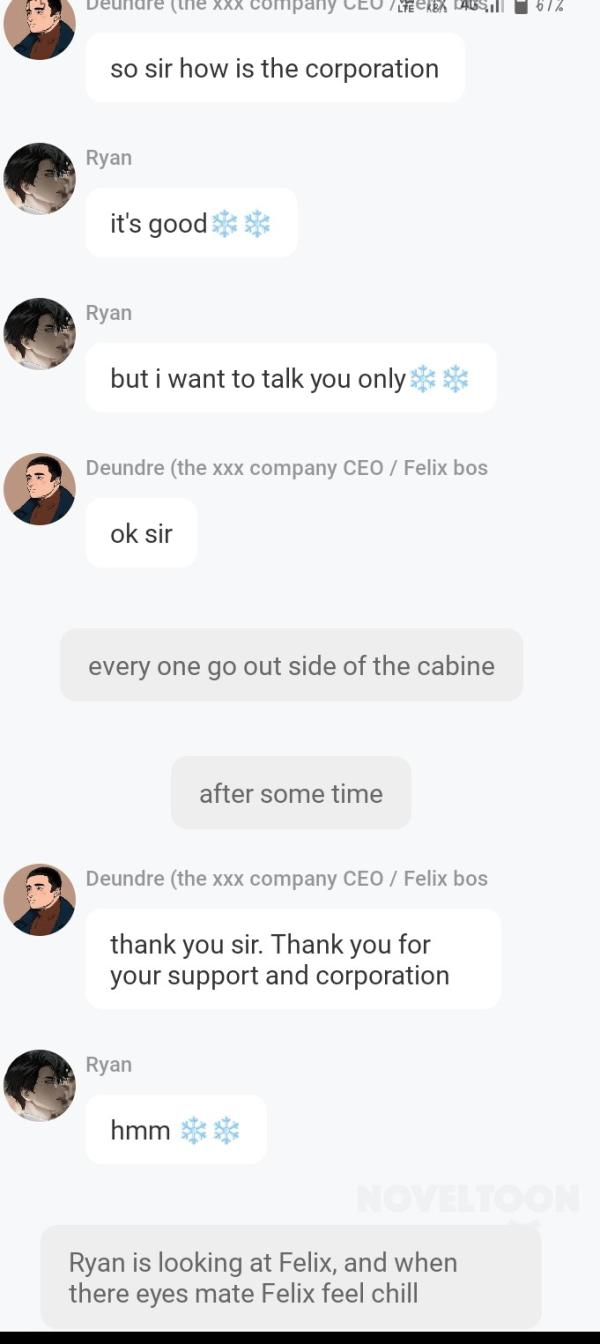Select the "ok sir" message bubble

(141, 533)
